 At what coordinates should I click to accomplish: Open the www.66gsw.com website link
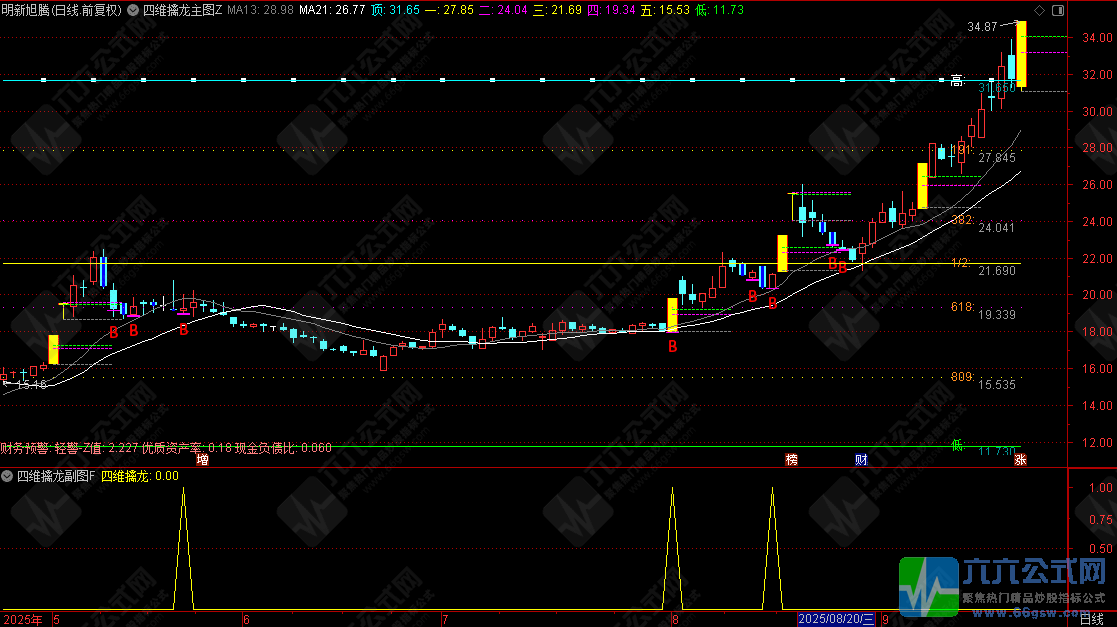(x=1033, y=611)
